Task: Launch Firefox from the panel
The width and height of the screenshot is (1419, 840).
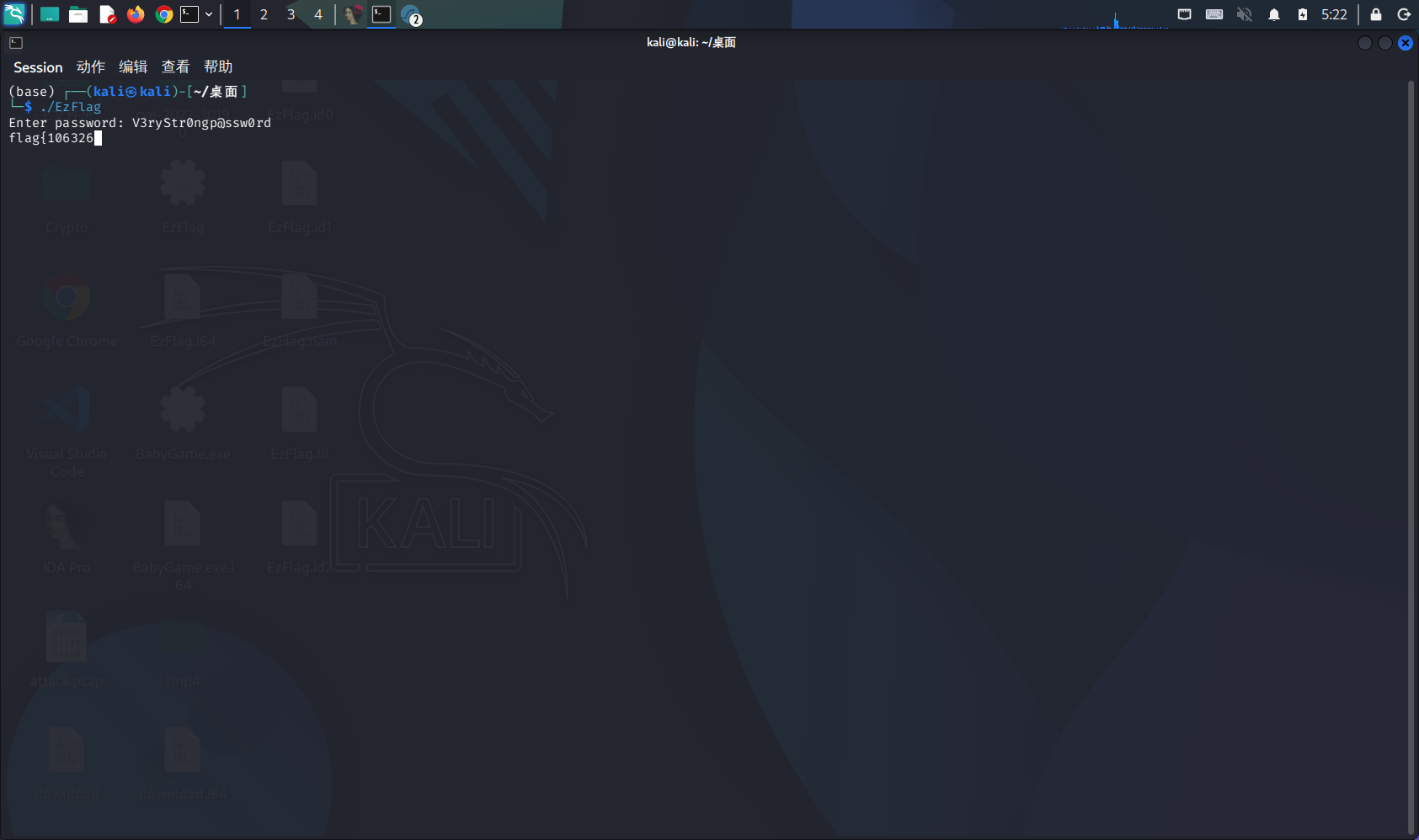Action: point(136,14)
